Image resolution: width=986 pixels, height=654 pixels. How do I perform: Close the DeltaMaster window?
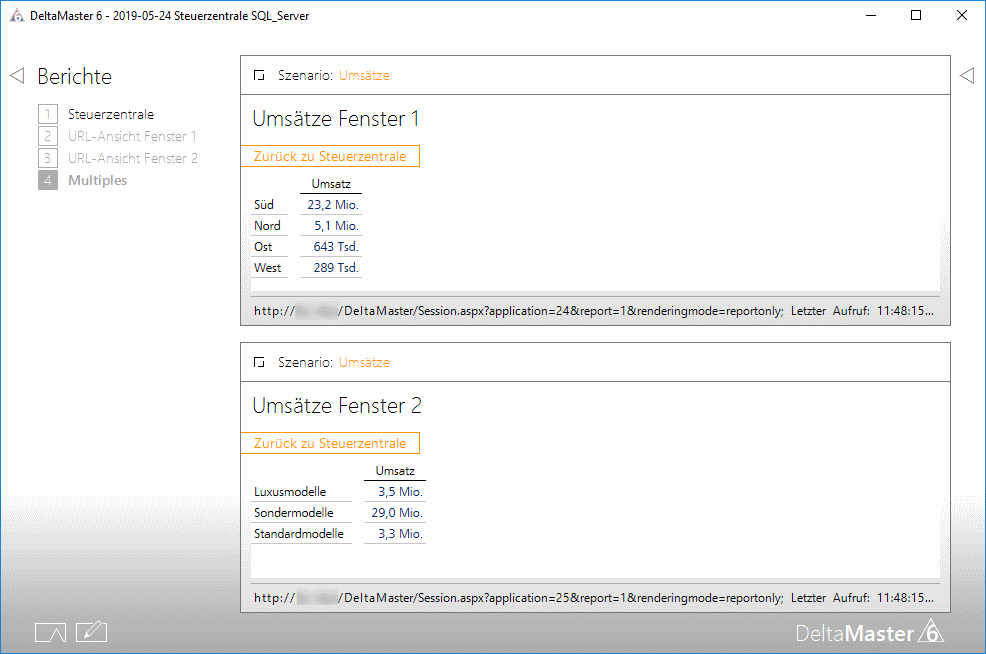pos(962,16)
